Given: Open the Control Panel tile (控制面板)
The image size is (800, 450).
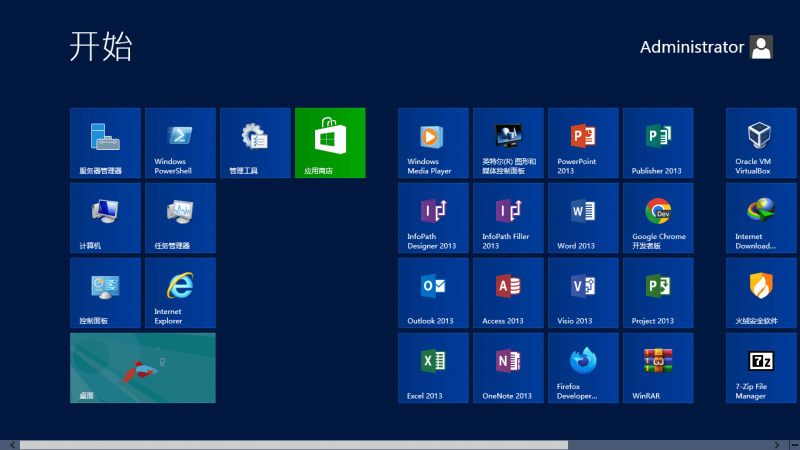Looking at the screenshot, I should coord(105,293).
